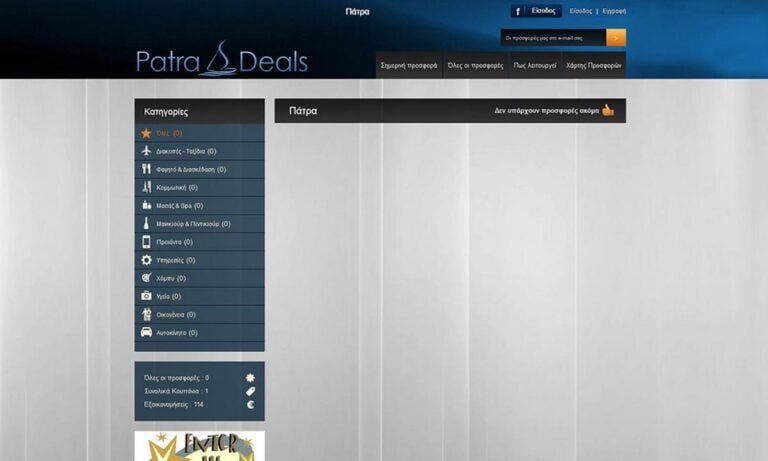
Task: Click the plain Είσοδος login link
Action: 580,11
